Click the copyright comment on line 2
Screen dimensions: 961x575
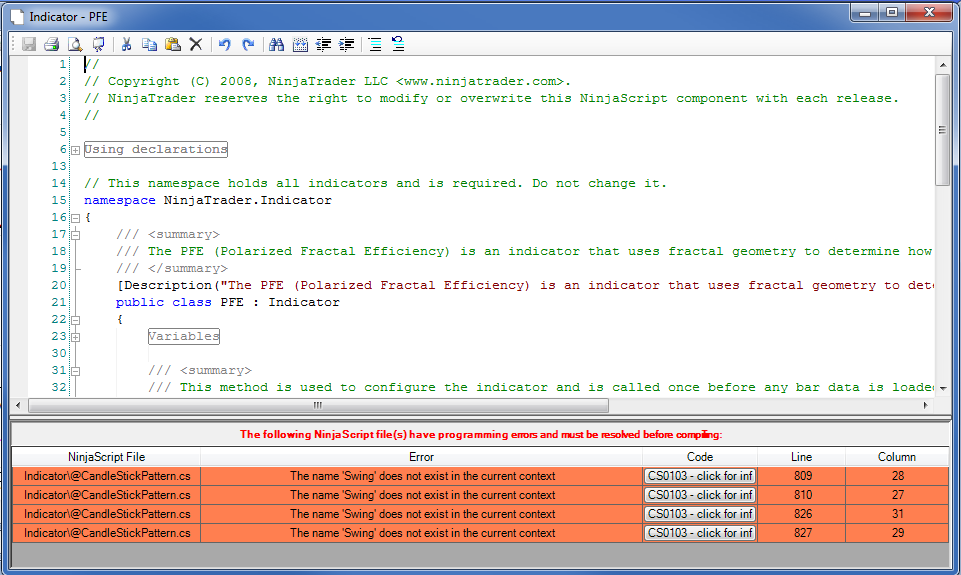[327, 82]
